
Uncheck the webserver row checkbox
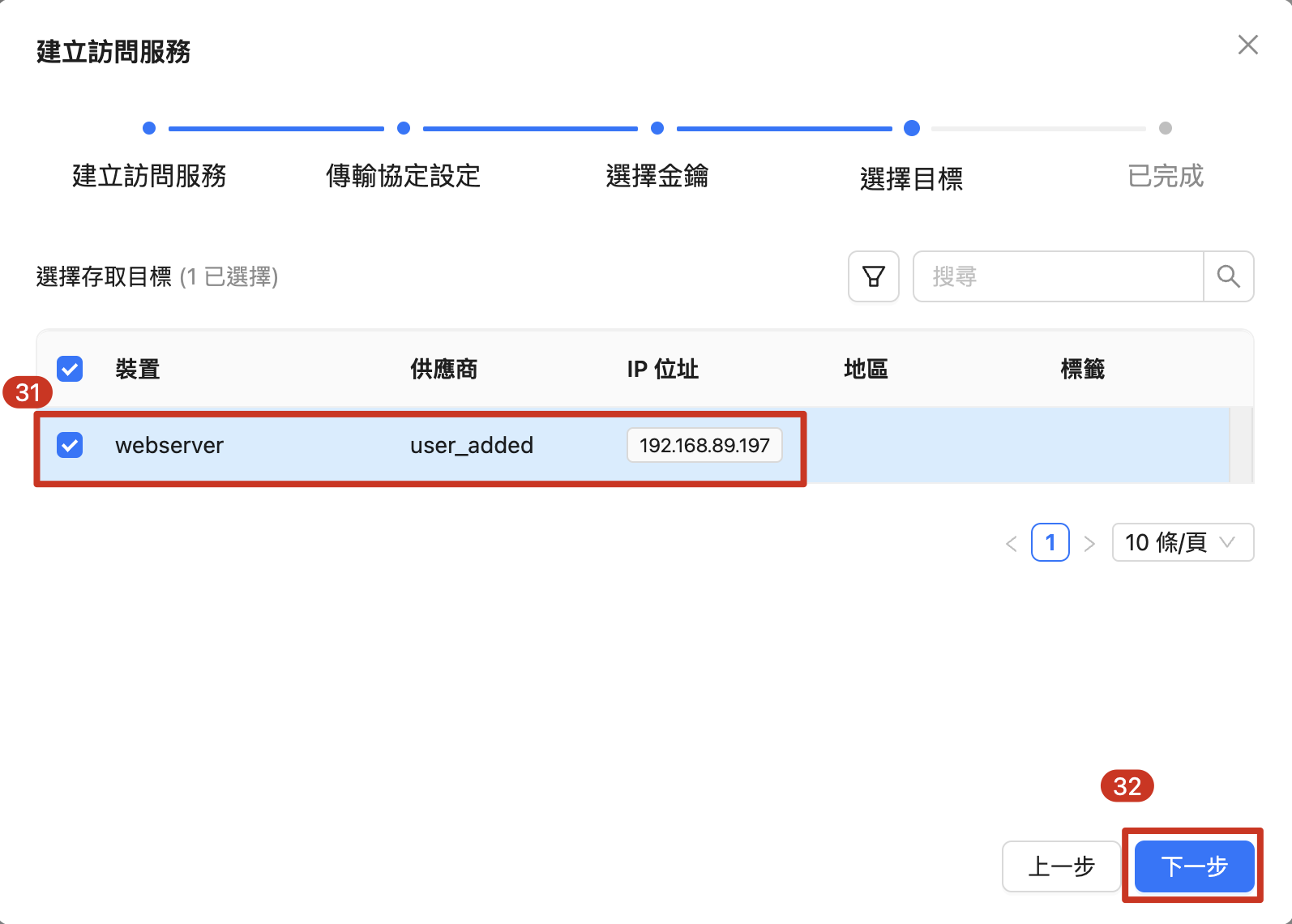[x=70, y=445]
